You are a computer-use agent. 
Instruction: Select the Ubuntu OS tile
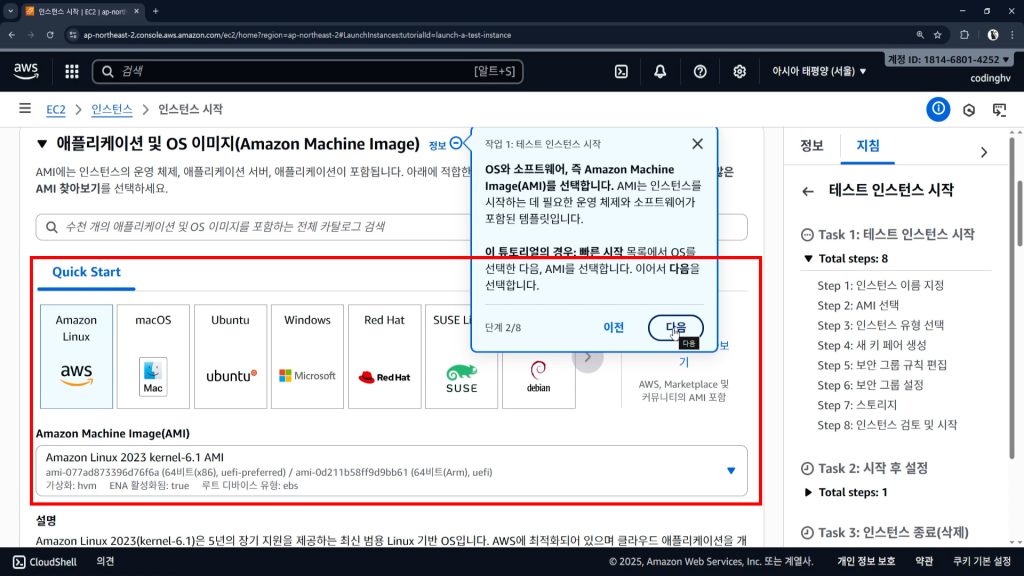click(x=231, y=357)
